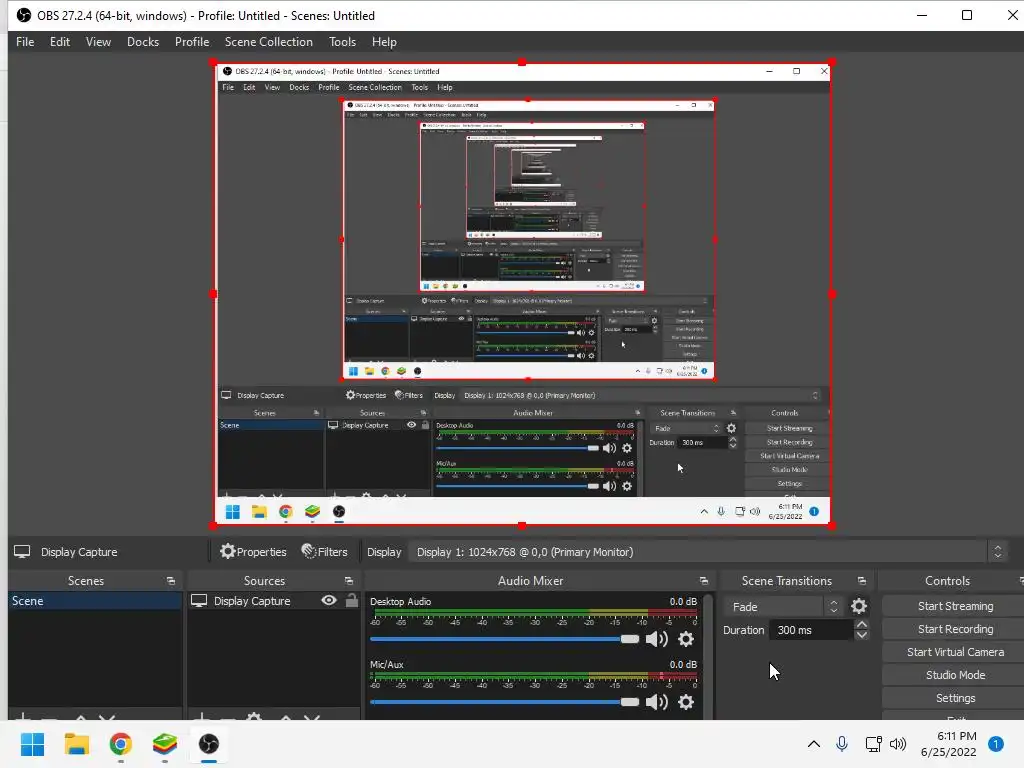Open the Edit menu

59,42
